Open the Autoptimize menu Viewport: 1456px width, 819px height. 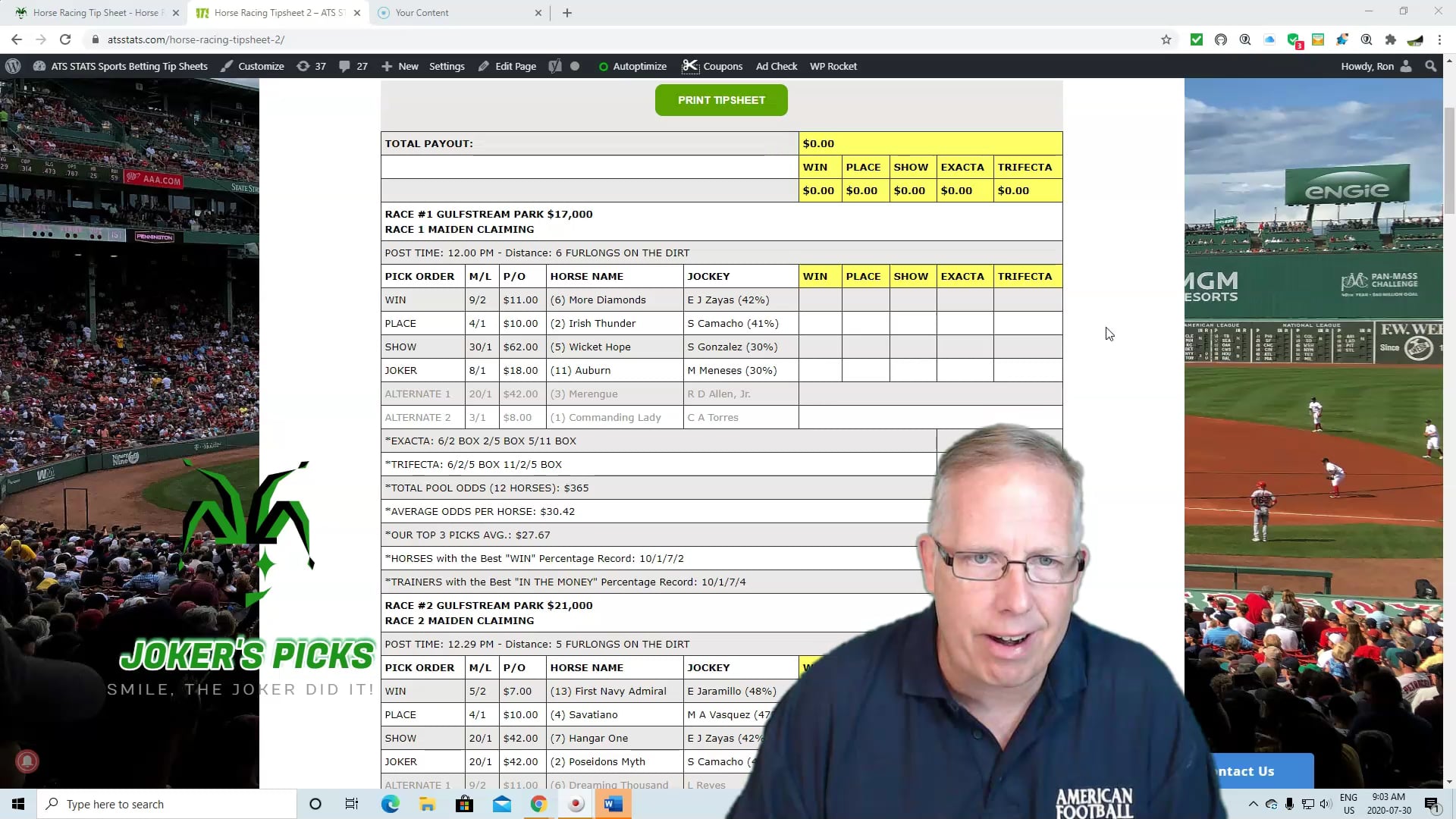click(x=632, y=66)
